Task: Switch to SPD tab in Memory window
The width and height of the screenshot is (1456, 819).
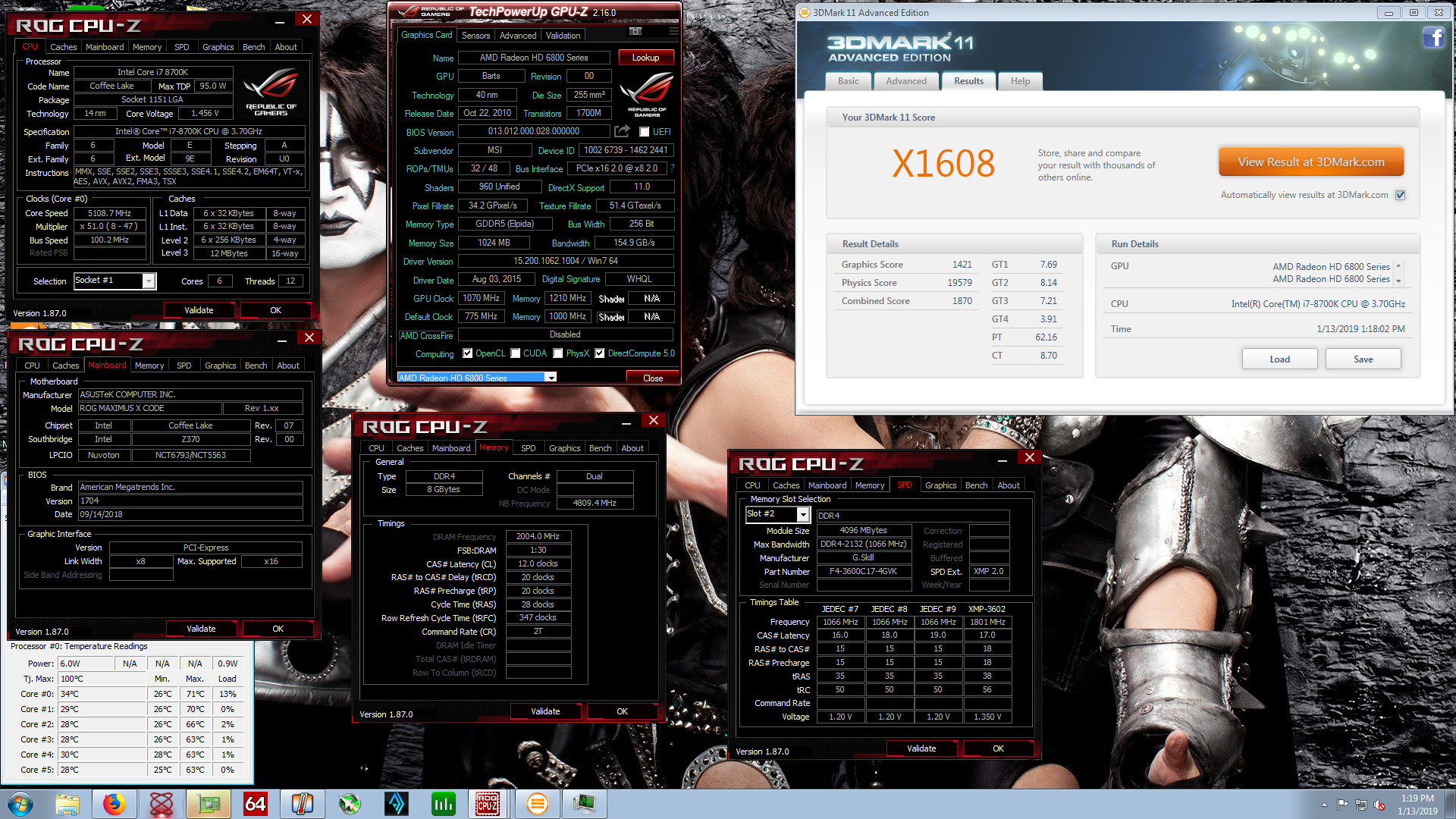Action: click(x=529, y=448)
